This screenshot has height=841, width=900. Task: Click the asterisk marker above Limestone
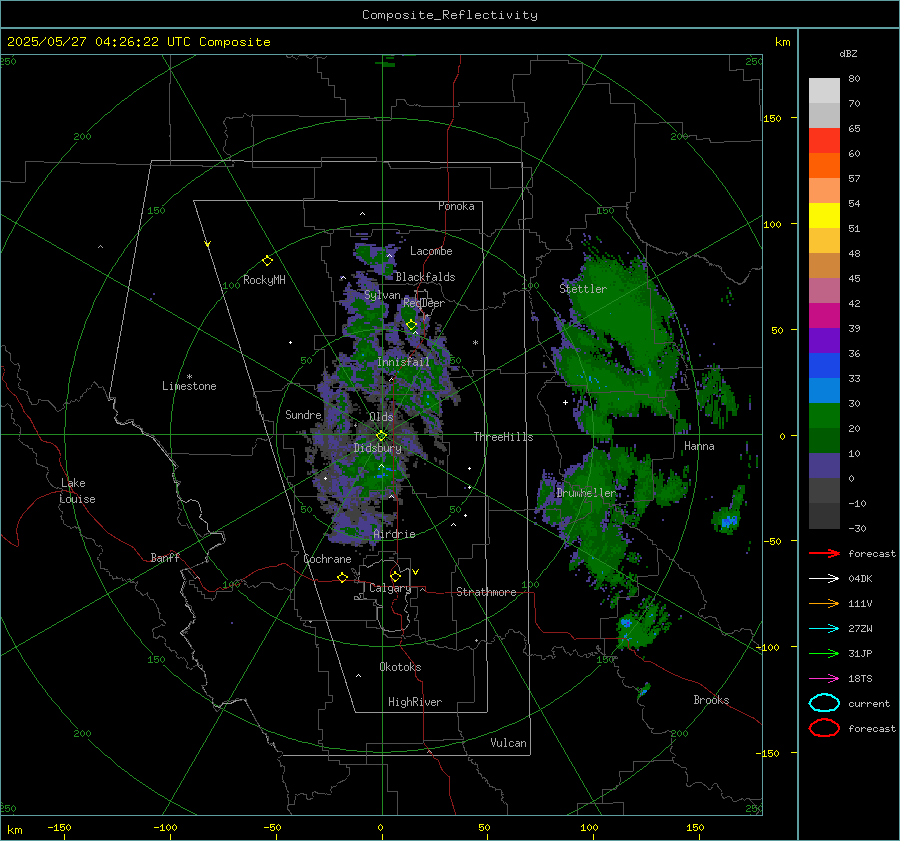[x=189, y=377]
